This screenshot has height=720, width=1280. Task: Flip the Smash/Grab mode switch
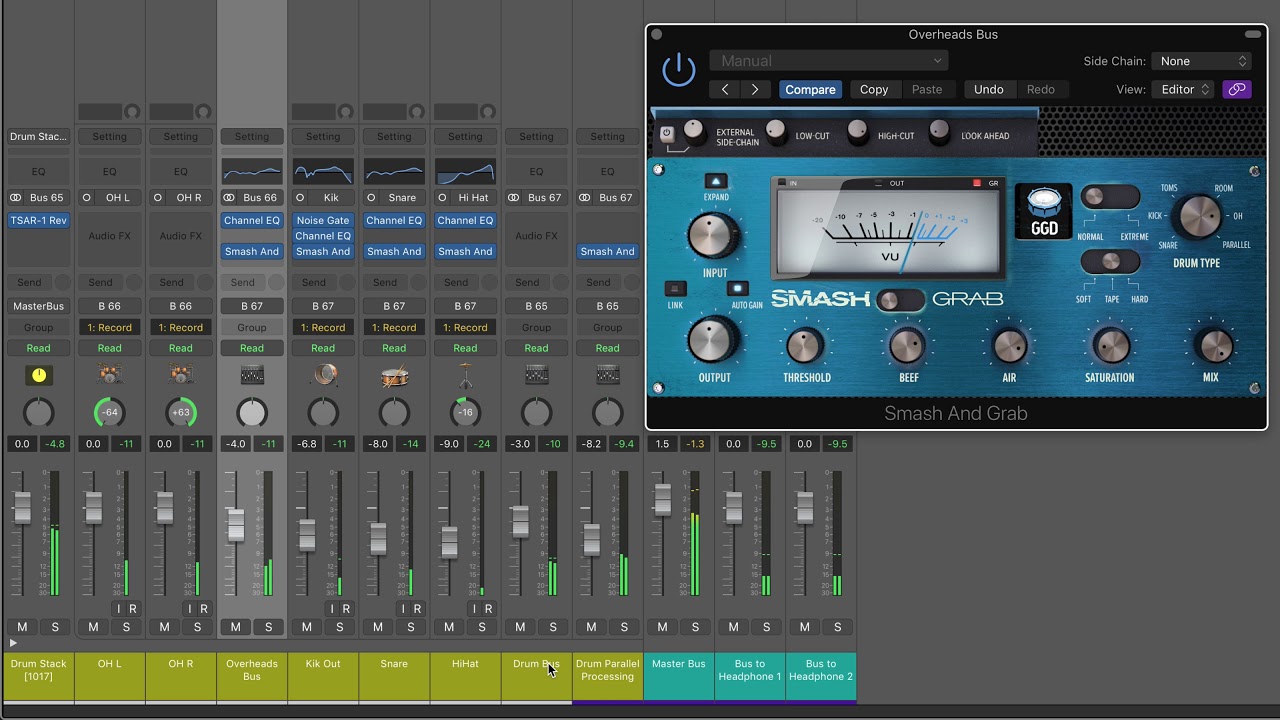[x=899, y=300]
